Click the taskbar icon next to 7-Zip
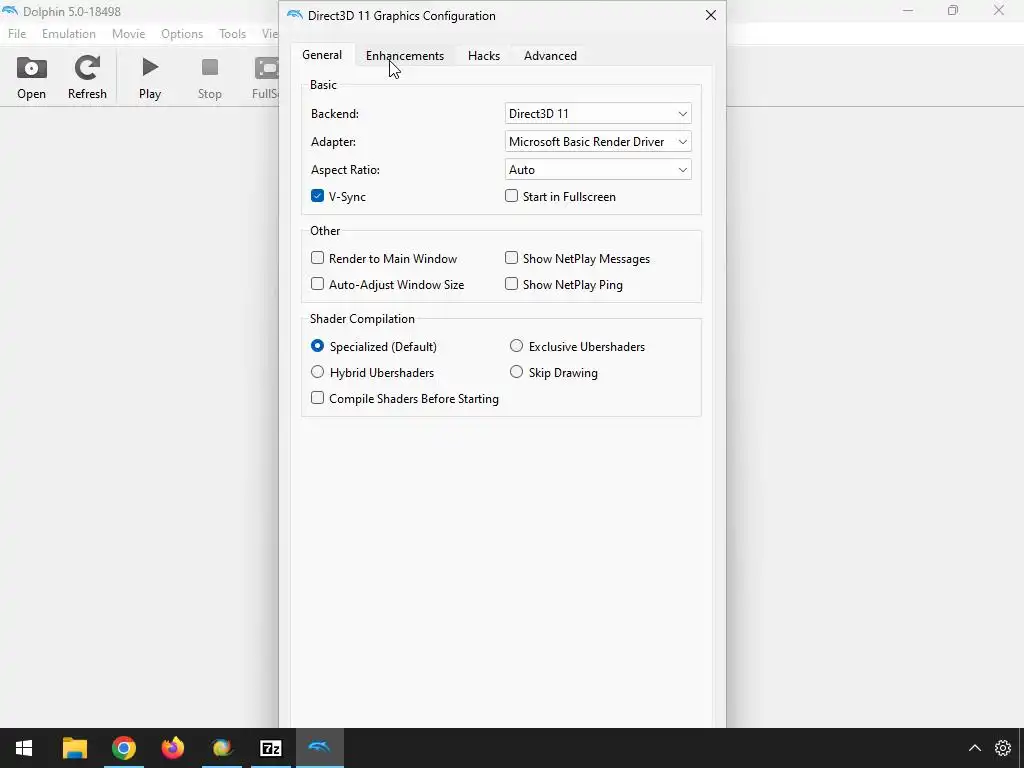Viewport: 1024px width, 768px height. pyautogui.click(x=221, y=748)
